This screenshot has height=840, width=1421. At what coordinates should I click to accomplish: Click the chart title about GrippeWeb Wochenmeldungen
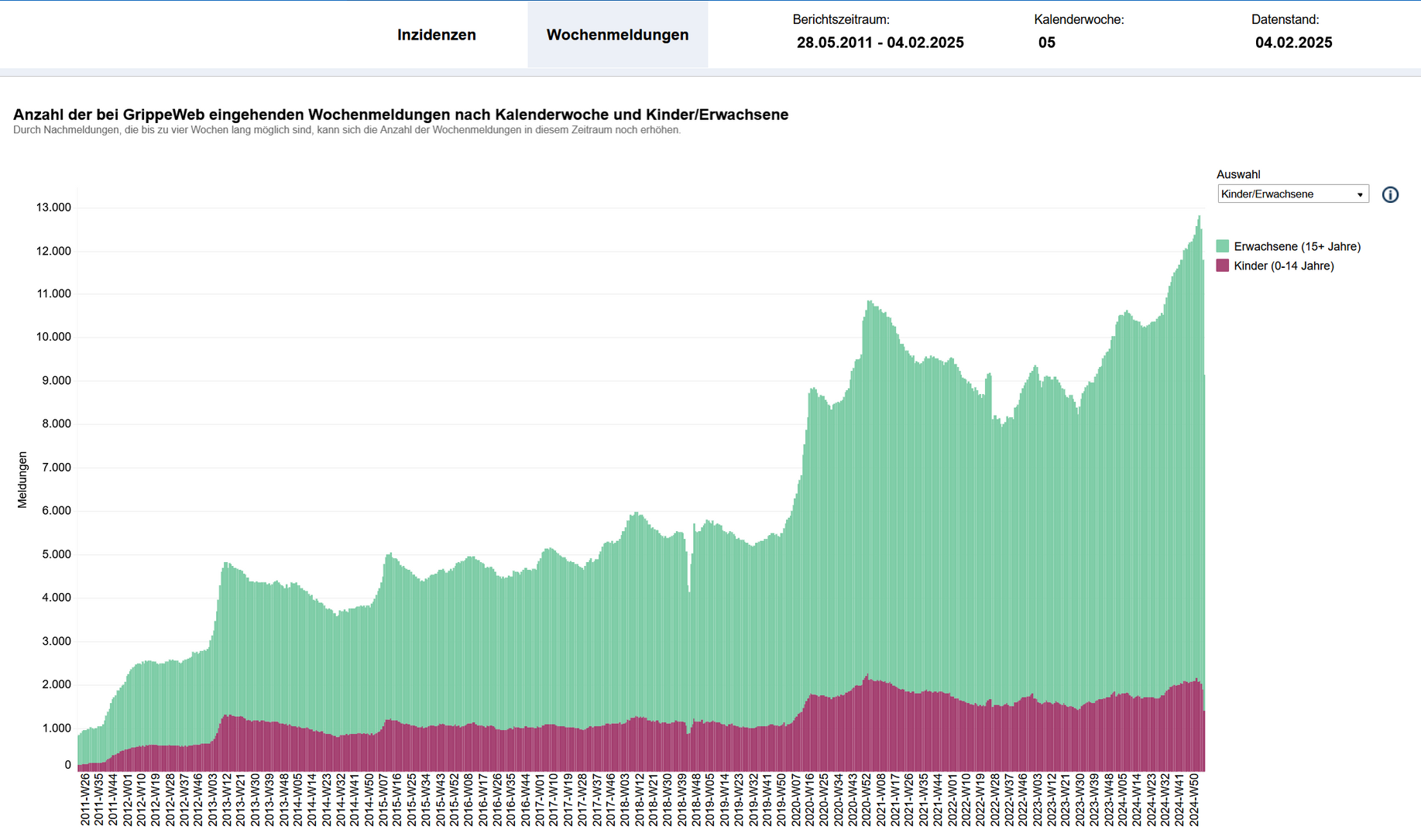coord(400,115)
